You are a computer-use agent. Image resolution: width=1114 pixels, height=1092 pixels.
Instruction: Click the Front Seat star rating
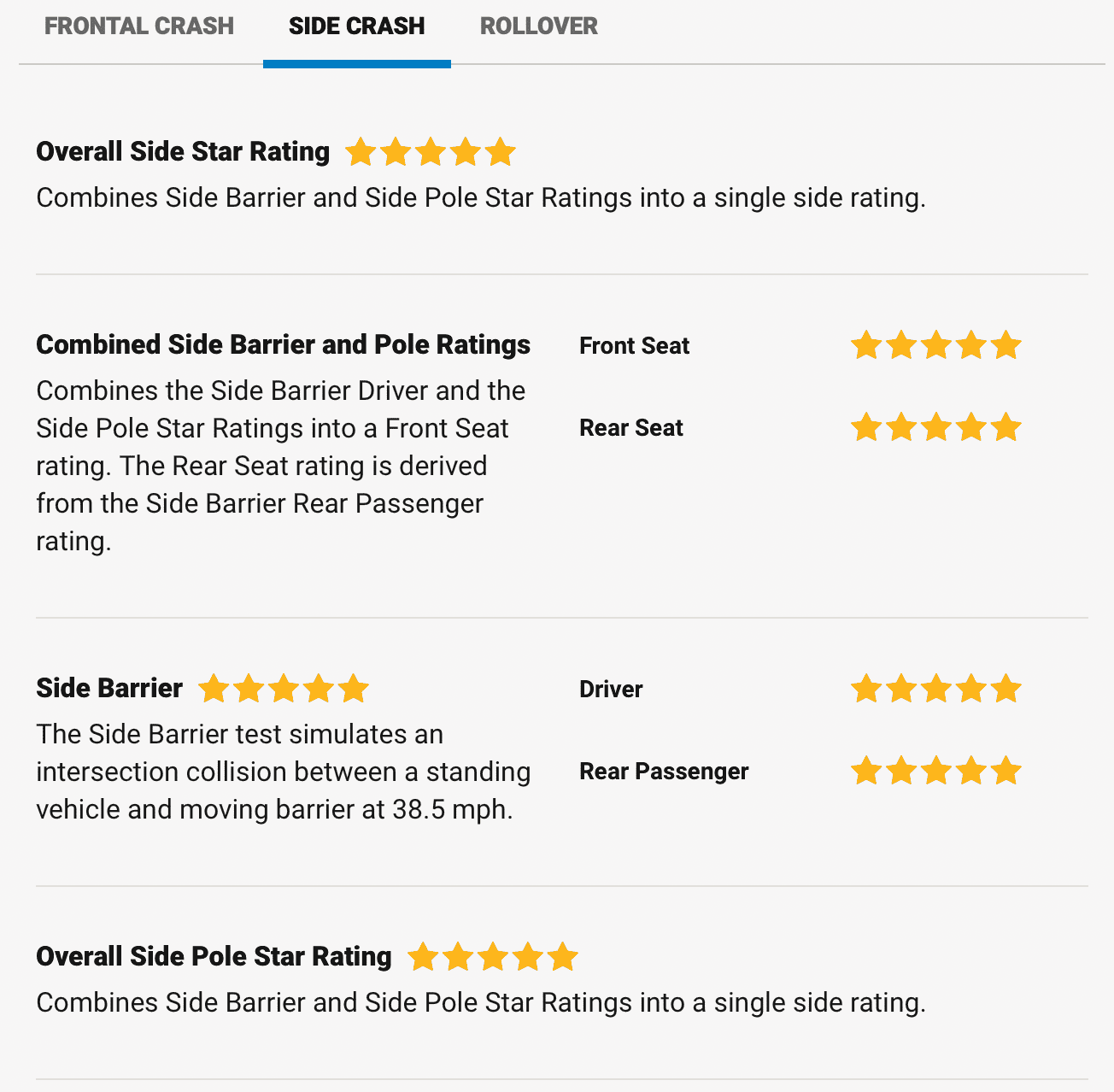pyautogui.click(x=935, y=346)
